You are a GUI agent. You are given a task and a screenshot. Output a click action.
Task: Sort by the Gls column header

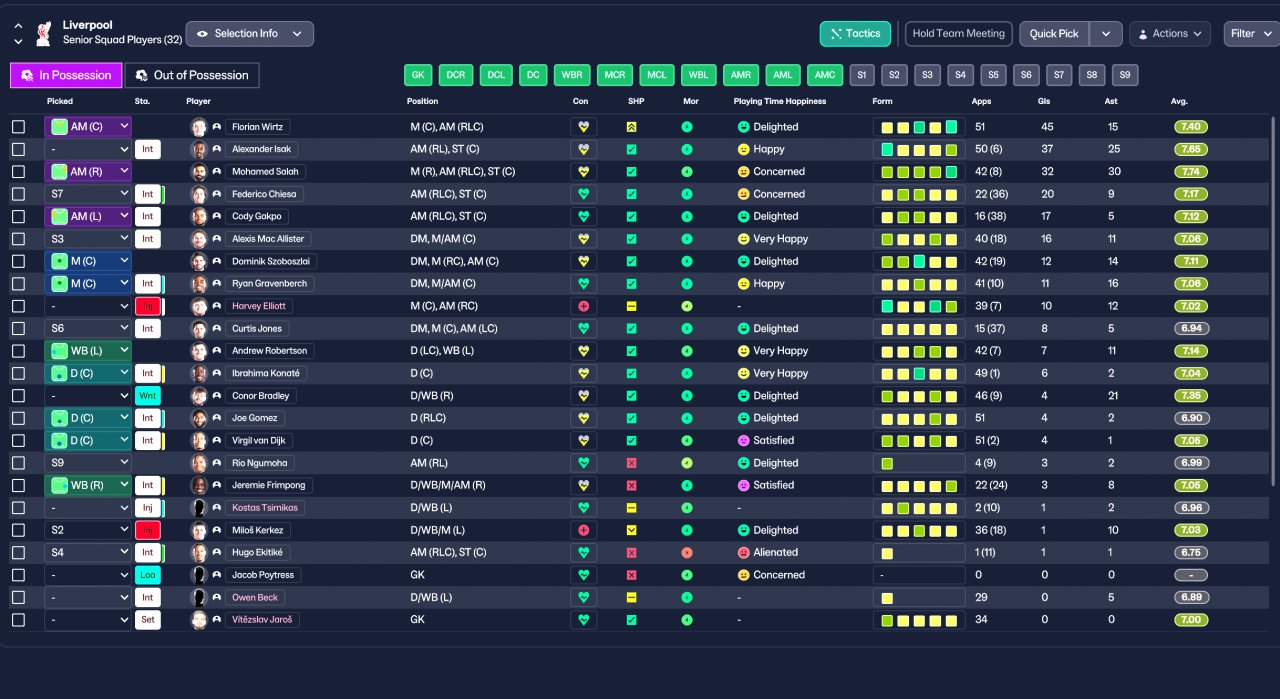[1044, 101]
